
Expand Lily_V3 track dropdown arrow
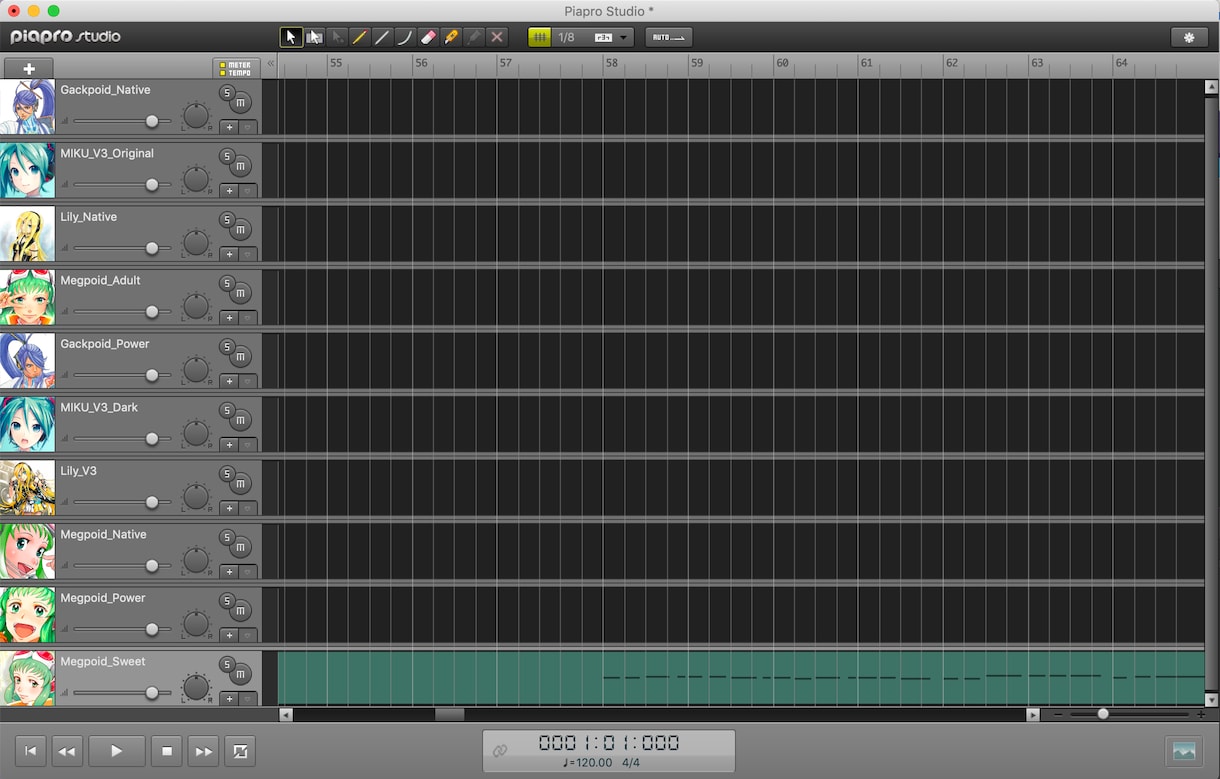pyautogui.click(x=247, y=508)
